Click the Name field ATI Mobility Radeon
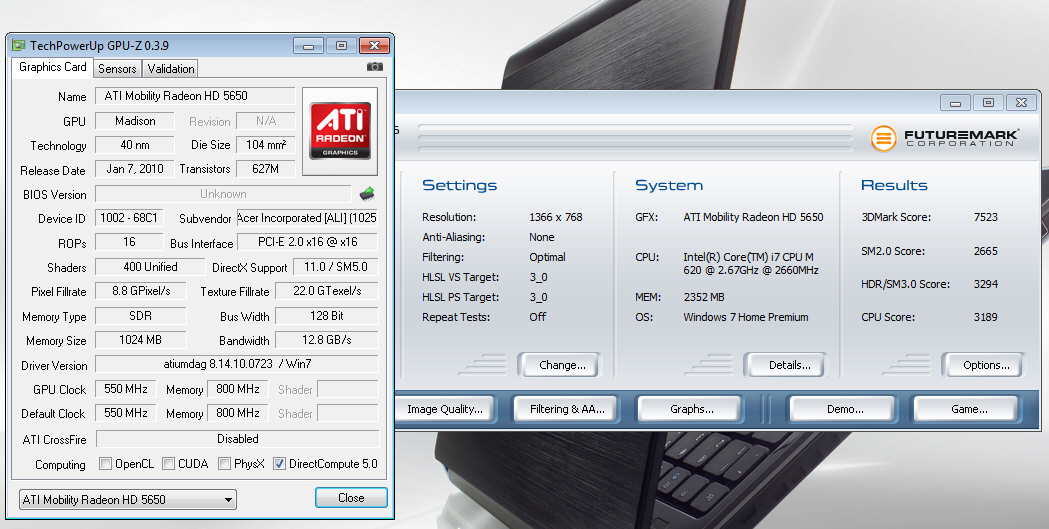Screen dimensions: 1049x529 click(195, 96)
